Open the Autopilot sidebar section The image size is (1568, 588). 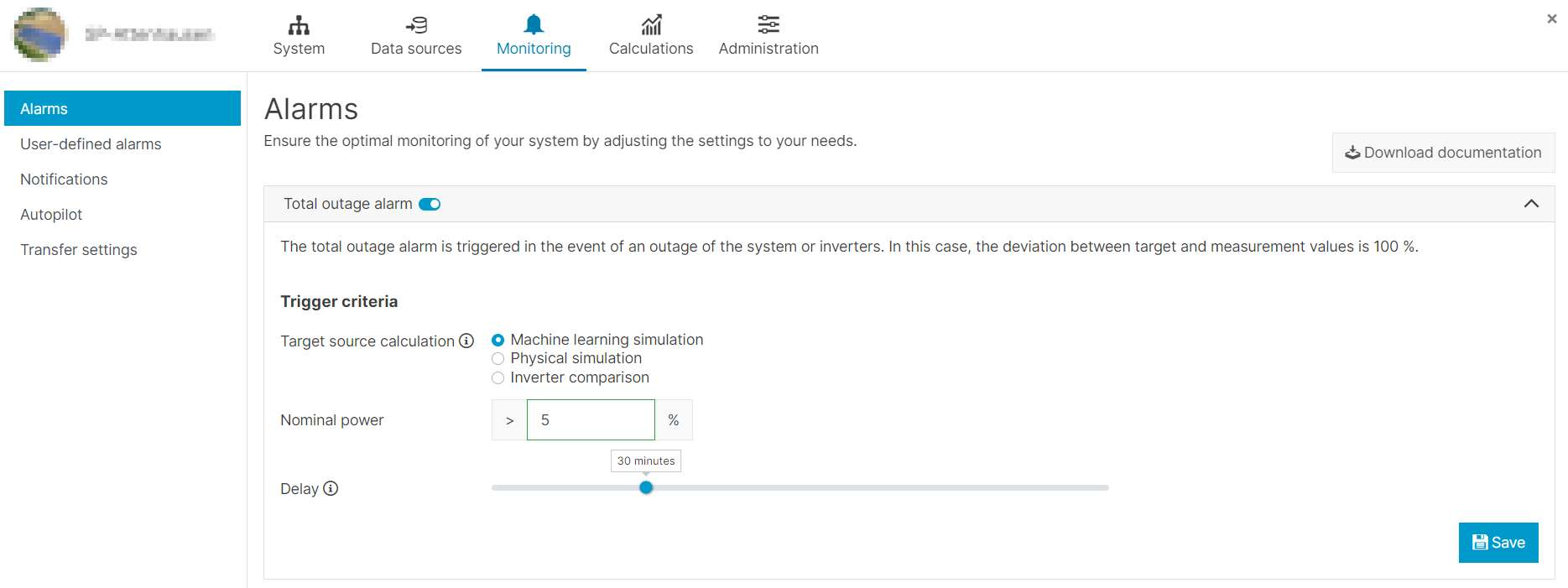point(51,215)
